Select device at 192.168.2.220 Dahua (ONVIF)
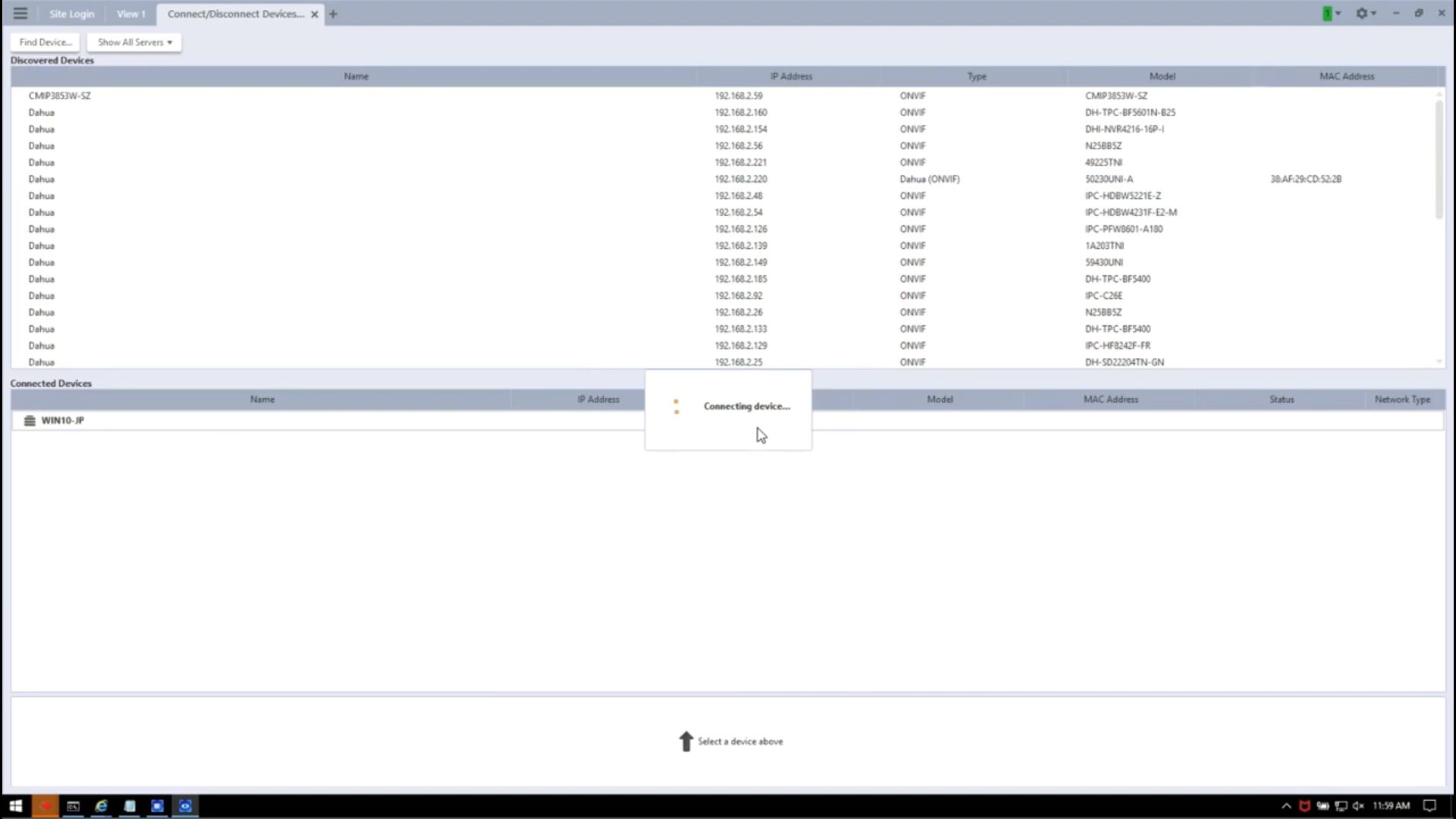The height and width of the screenshot is (819, 1456). [740, 179]
